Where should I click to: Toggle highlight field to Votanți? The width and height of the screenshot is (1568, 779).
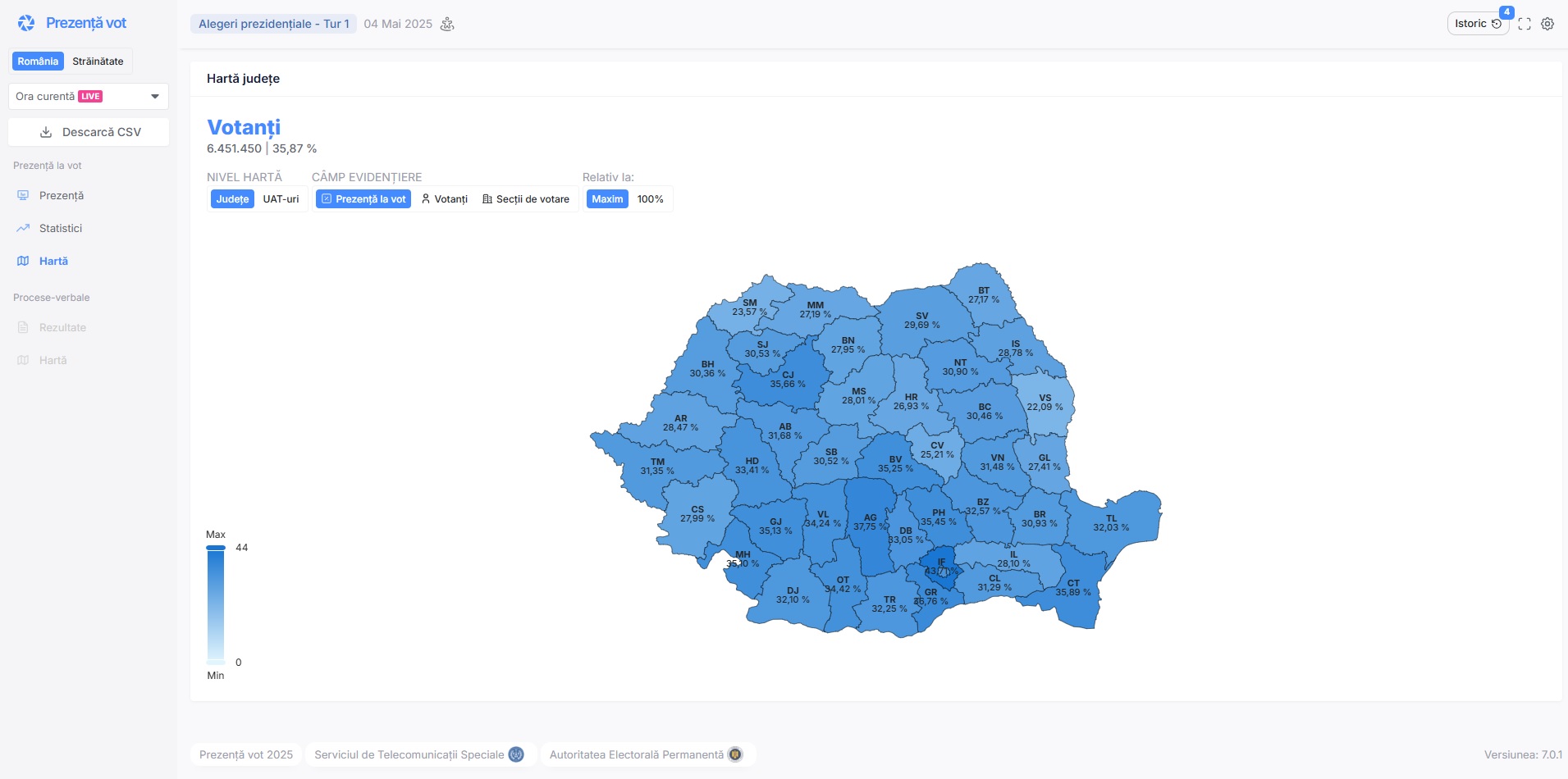click(x=444, y=199)
